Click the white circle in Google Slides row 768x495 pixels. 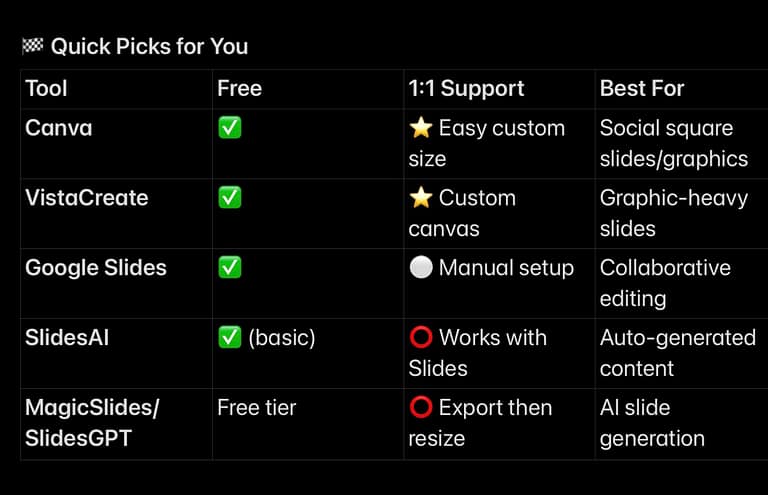(420, 268)
